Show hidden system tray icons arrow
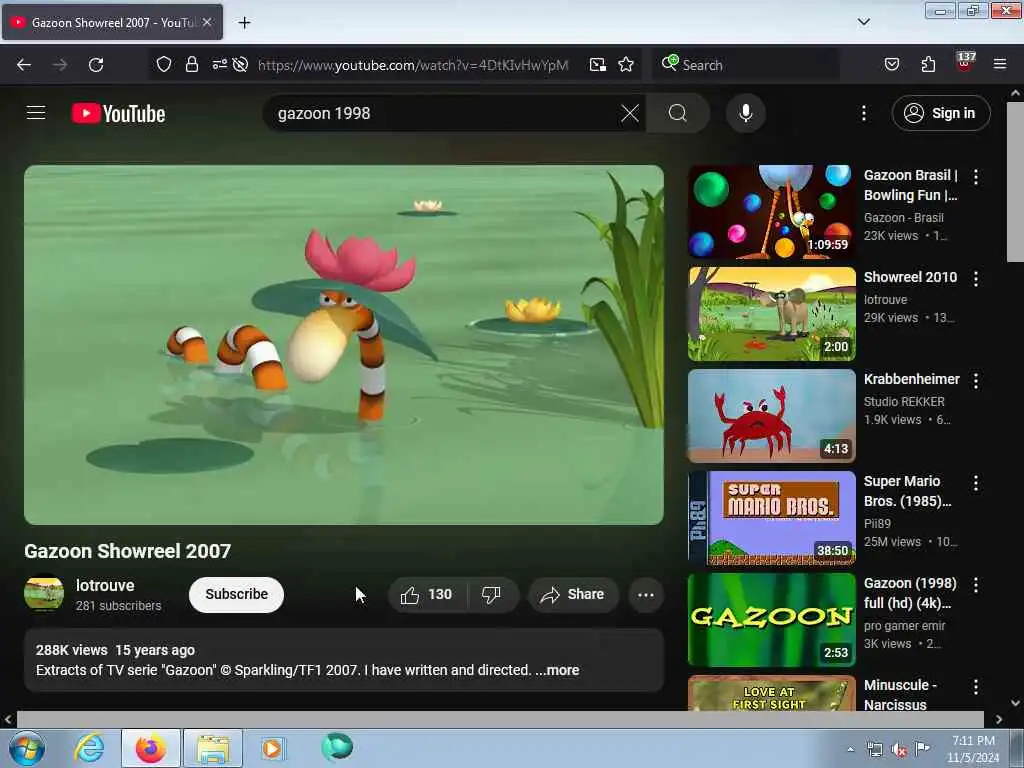The image size is (1024, 768). (x=850, y=750)
